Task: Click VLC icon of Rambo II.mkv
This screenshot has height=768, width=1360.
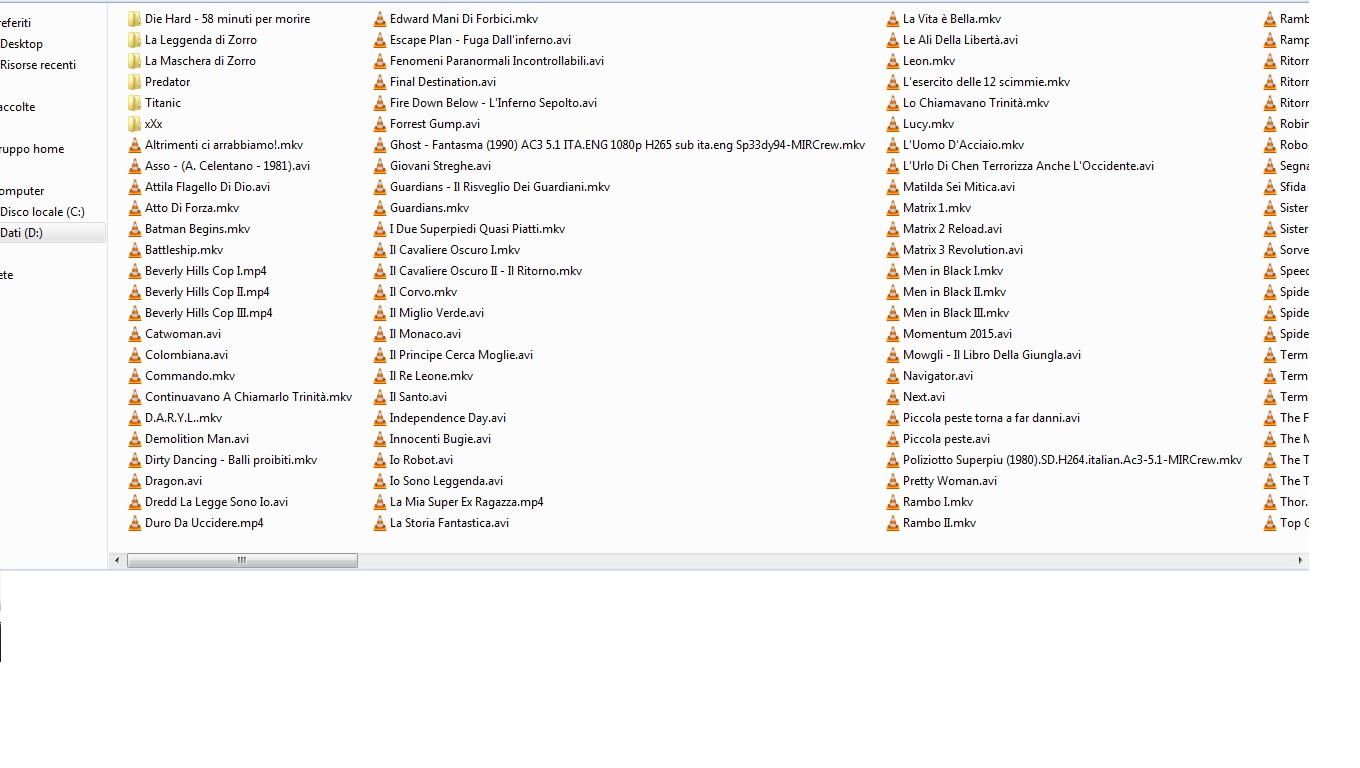Action: point(893,523)
